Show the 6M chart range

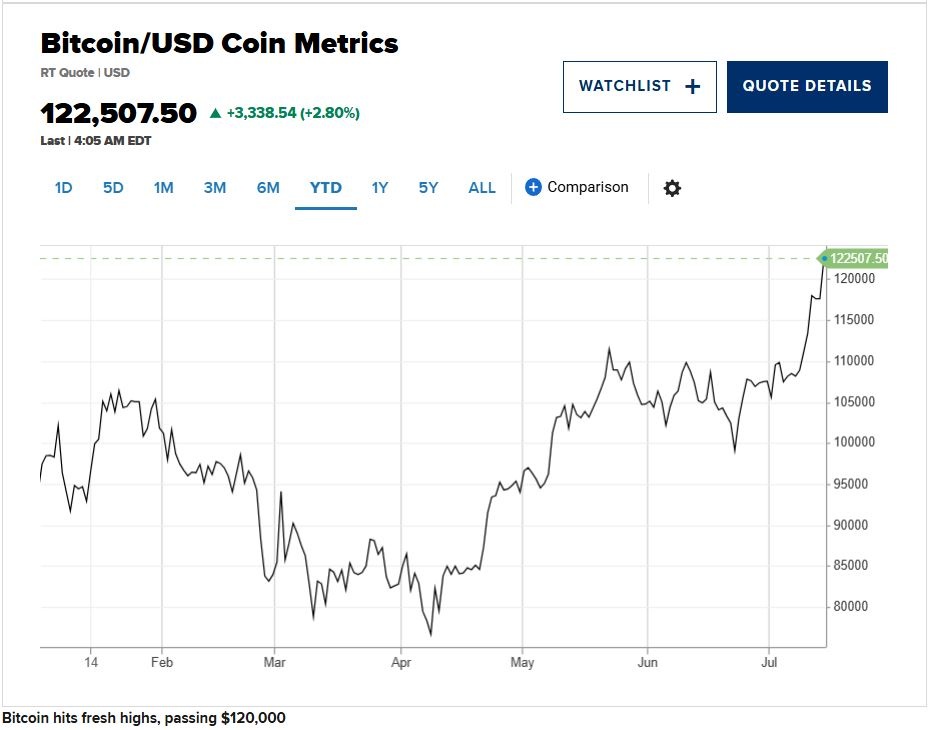point(268,188)
